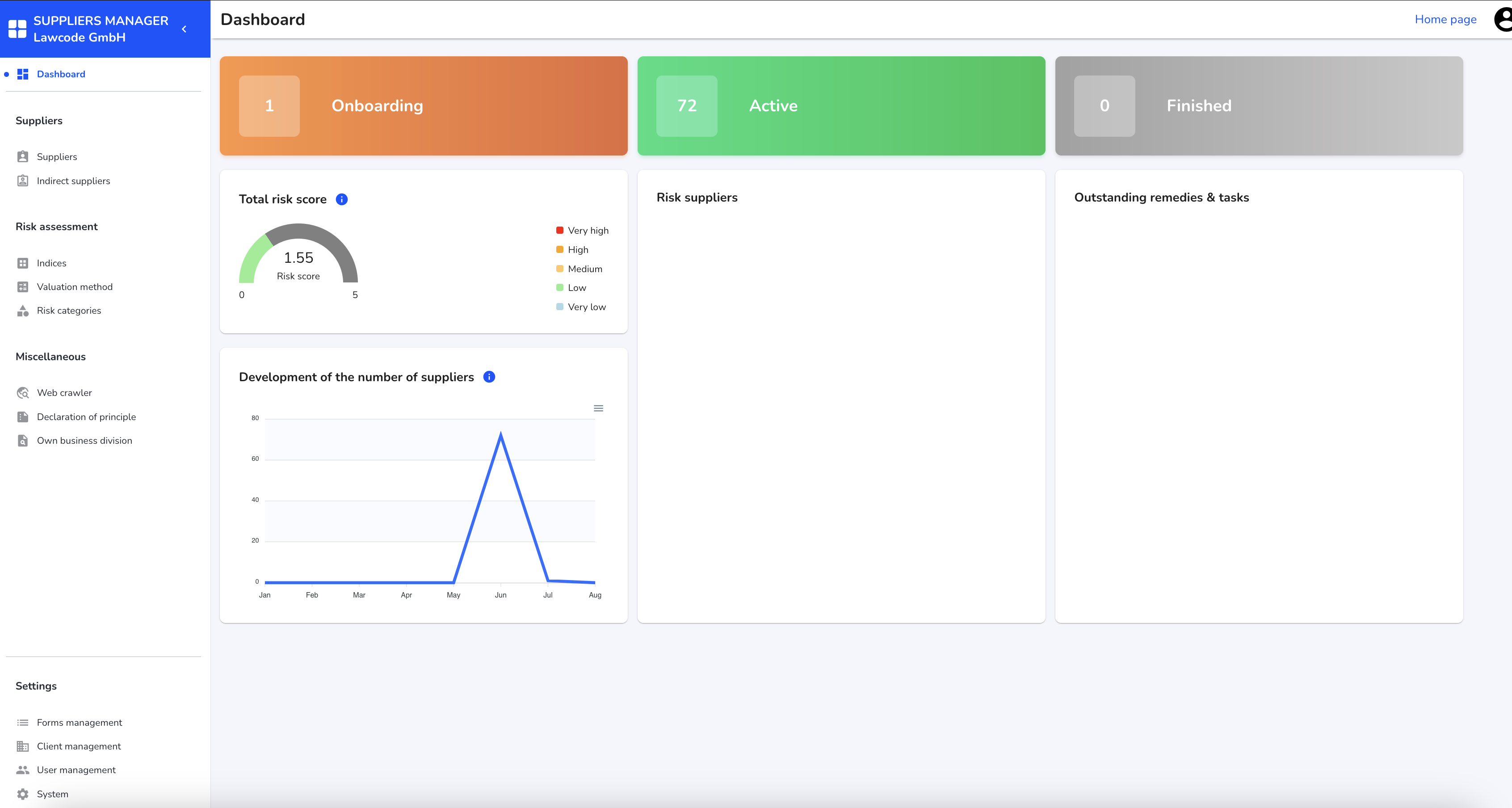Select the Onboarding suppliers tab
1512x808 pixels.
tap(423, 106)
